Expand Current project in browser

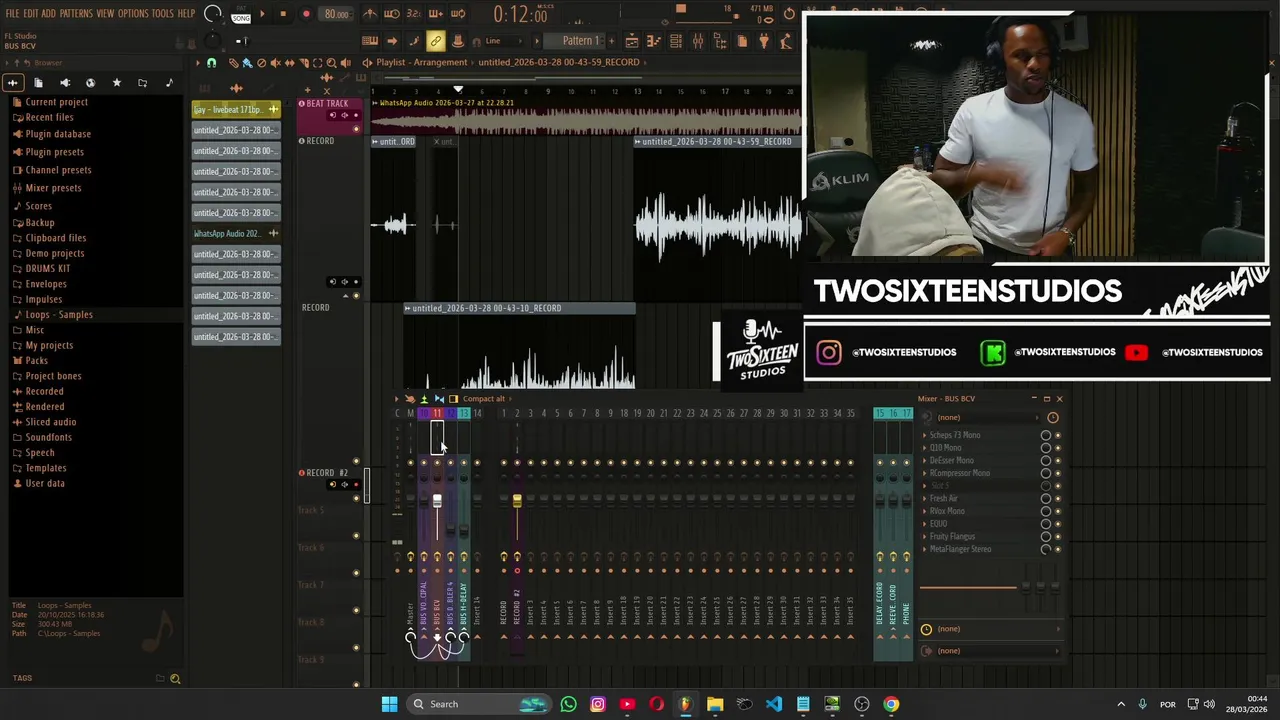coord(56,102)
